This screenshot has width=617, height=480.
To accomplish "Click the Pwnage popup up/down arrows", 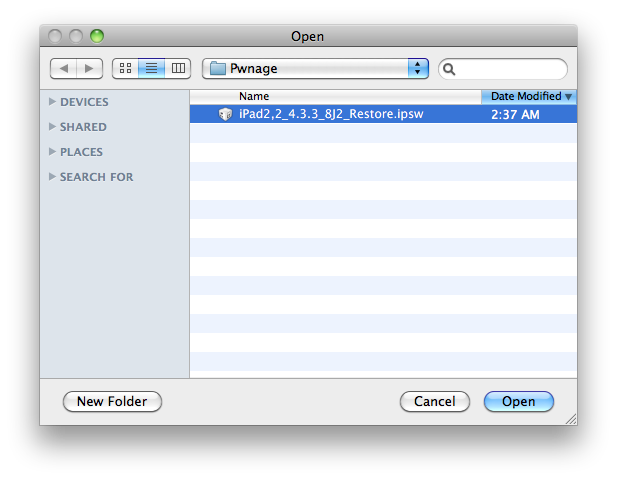I will [x=418, y=68].
